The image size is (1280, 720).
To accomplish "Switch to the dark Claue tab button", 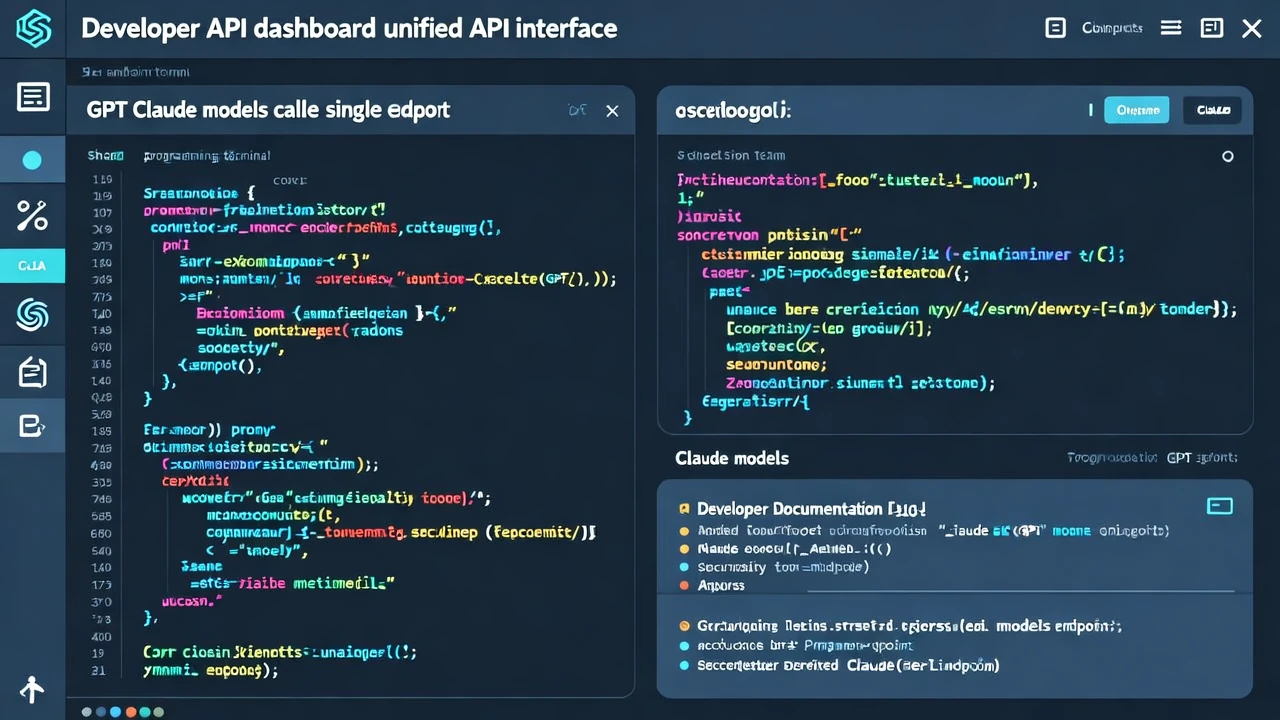I will [x=1212, y=110].
